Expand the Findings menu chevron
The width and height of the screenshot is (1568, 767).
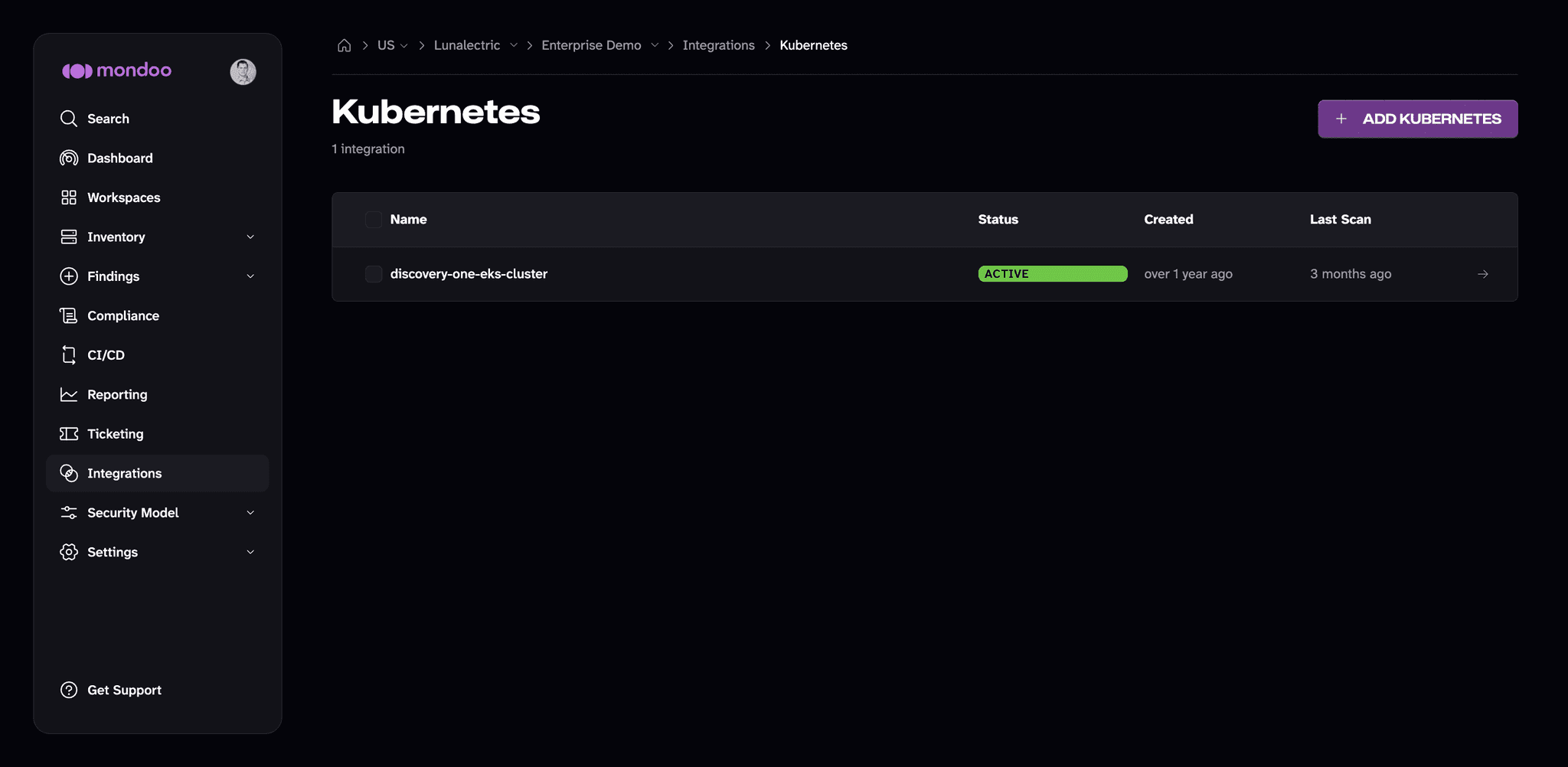coord(250,276)
